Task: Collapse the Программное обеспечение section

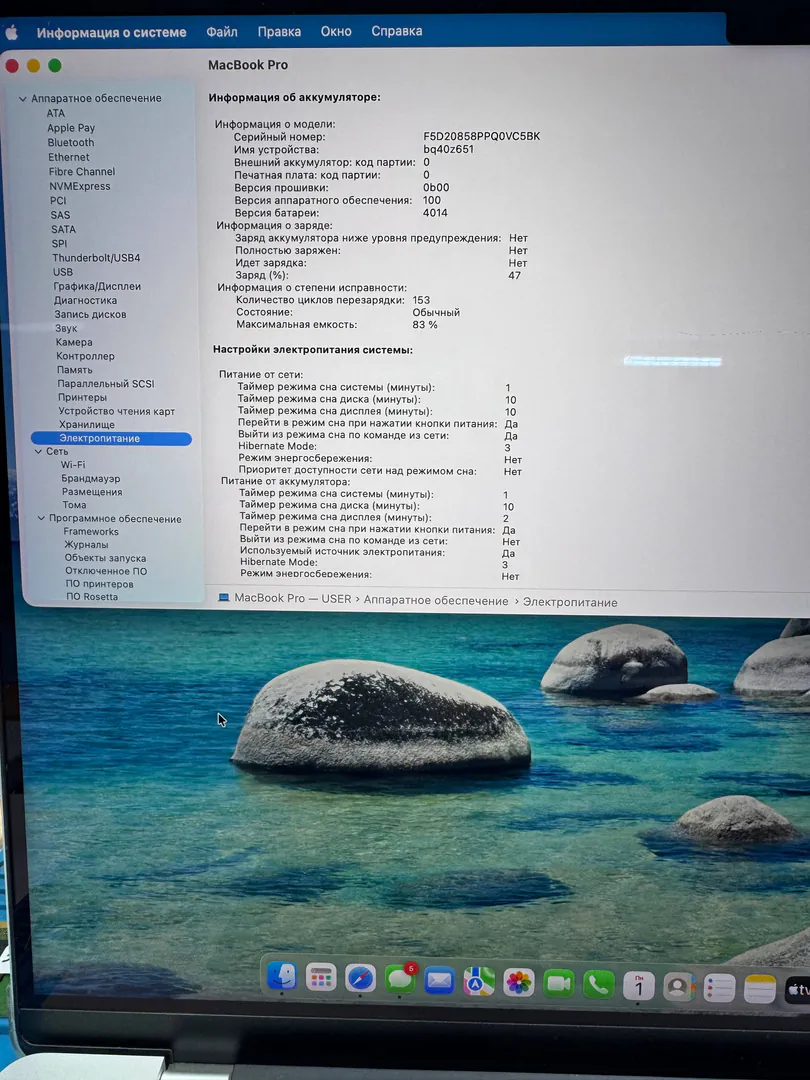Action: pos(41,518)
